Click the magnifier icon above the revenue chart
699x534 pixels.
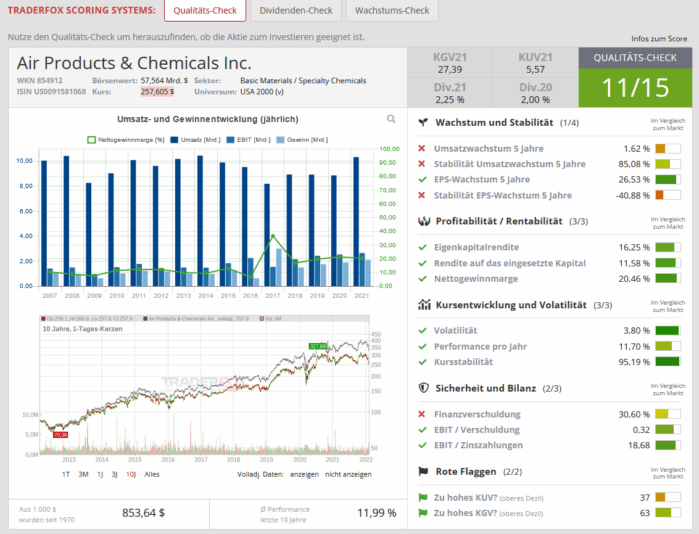392,119
